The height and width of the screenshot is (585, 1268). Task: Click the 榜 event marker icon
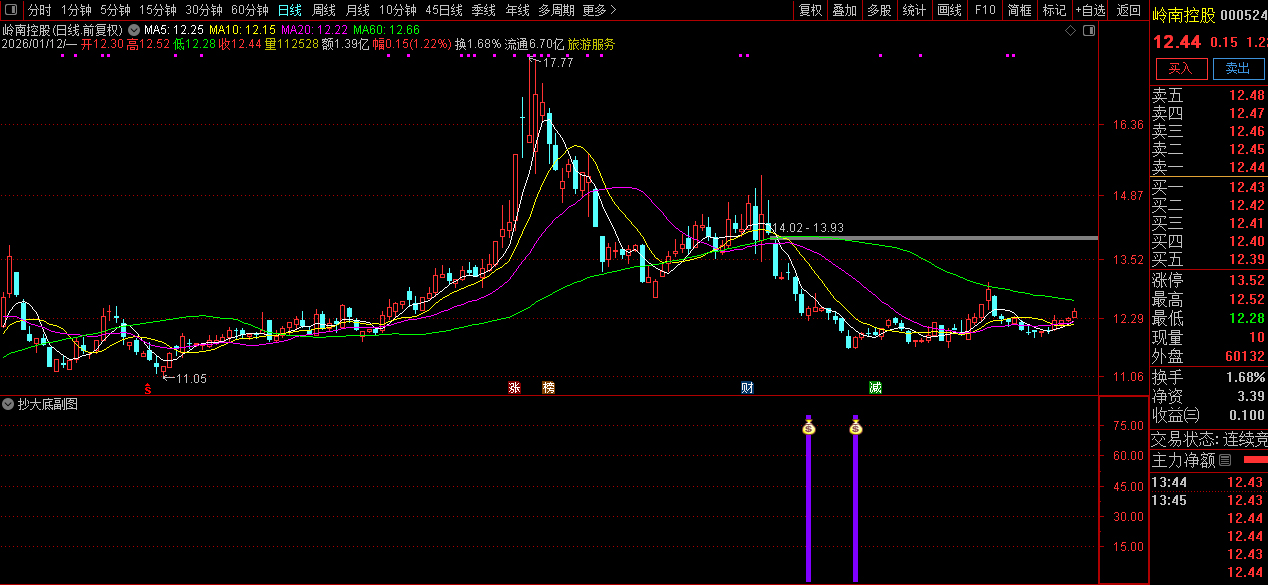tap(548, 388)
